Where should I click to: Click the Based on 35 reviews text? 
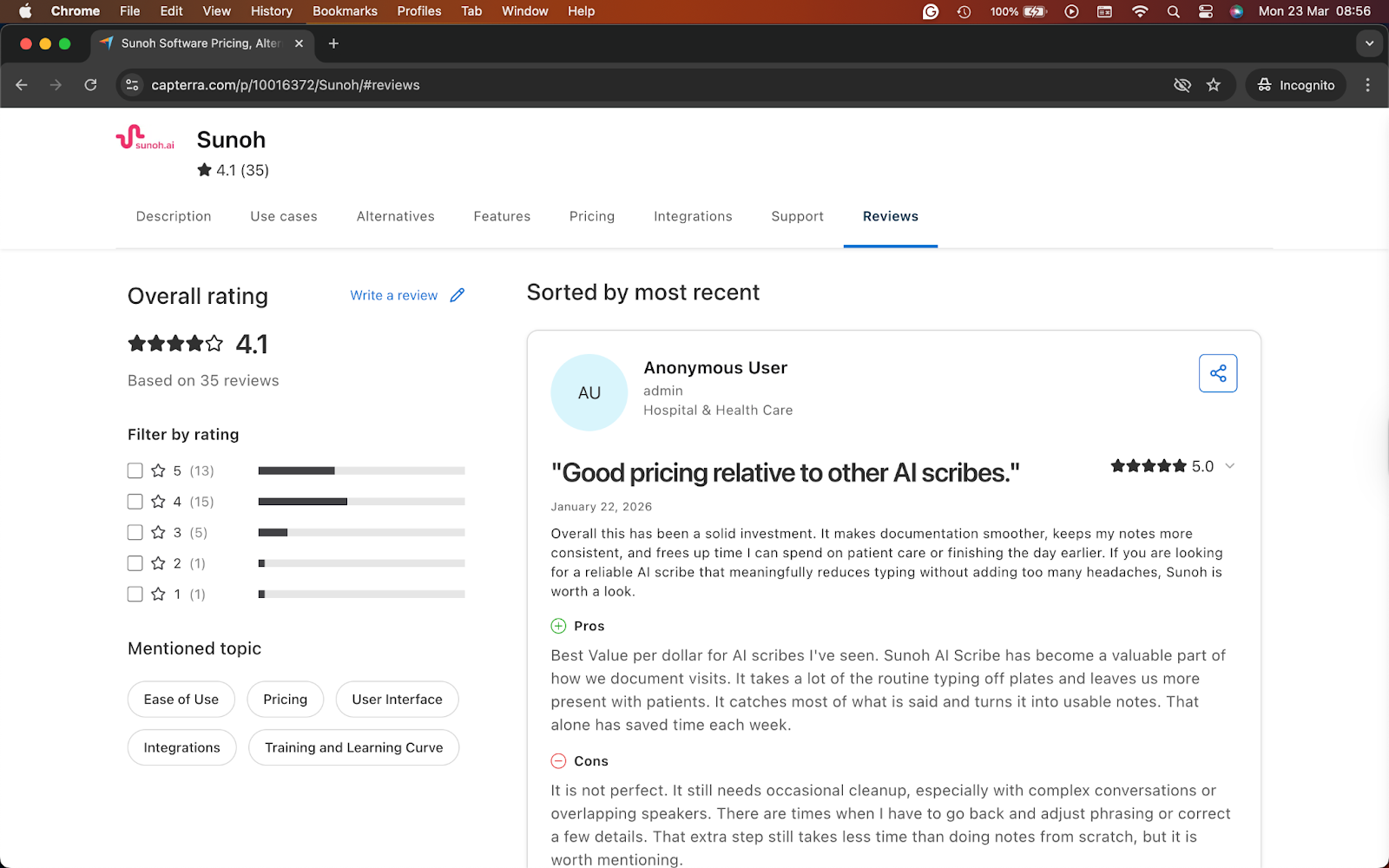(x=203, y=380)
